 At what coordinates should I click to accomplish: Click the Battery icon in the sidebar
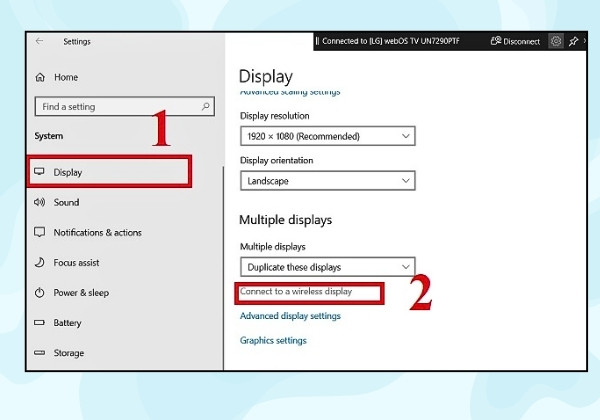pyautogui.click(x=39, y=322)
